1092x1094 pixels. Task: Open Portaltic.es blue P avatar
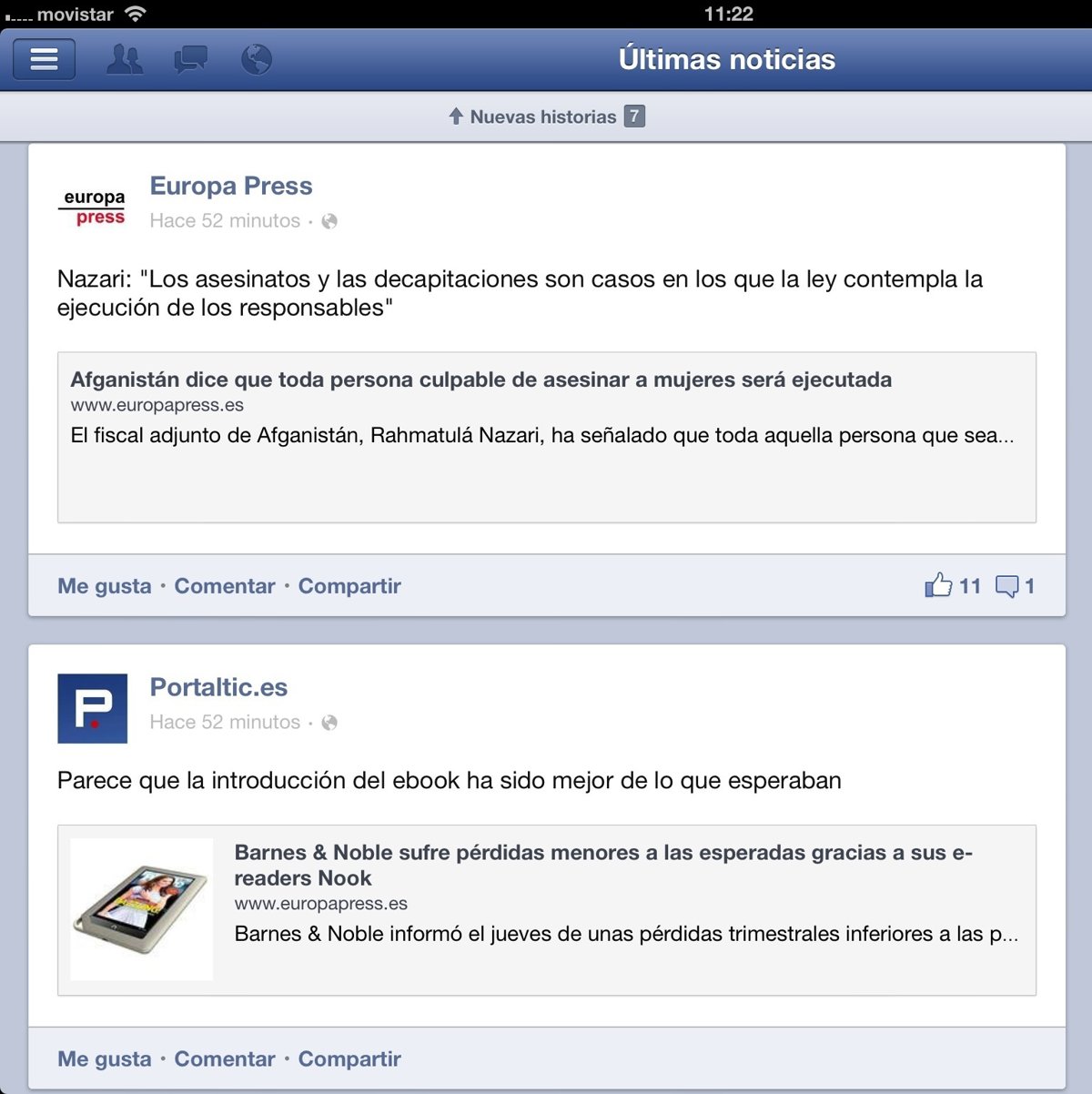tap(93, 708)
